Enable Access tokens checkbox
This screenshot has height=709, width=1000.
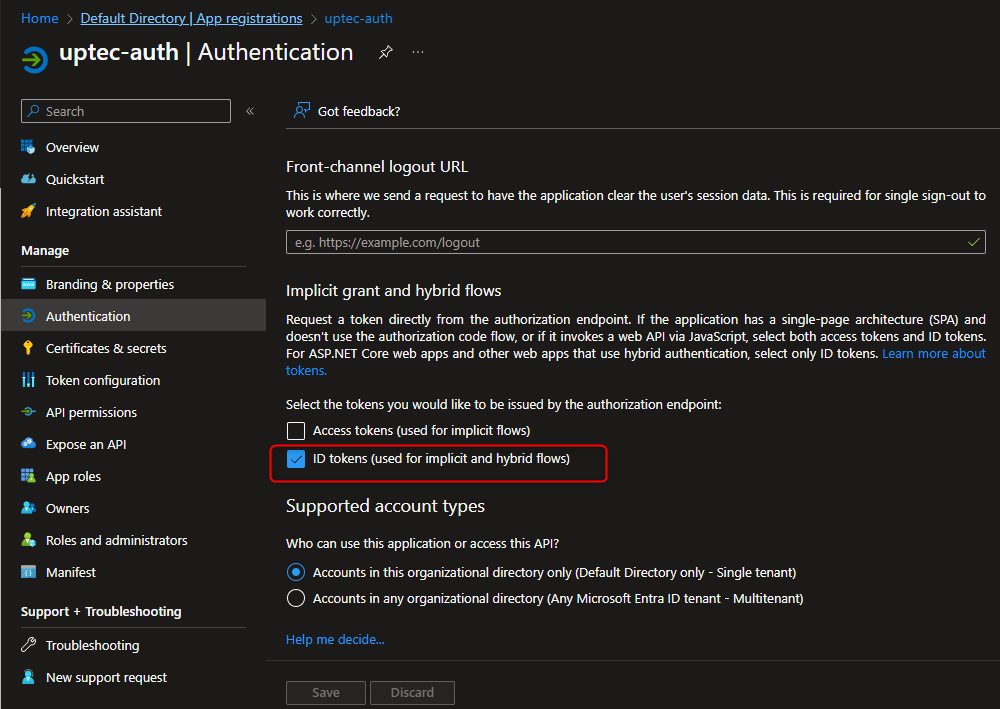[296, 431]
